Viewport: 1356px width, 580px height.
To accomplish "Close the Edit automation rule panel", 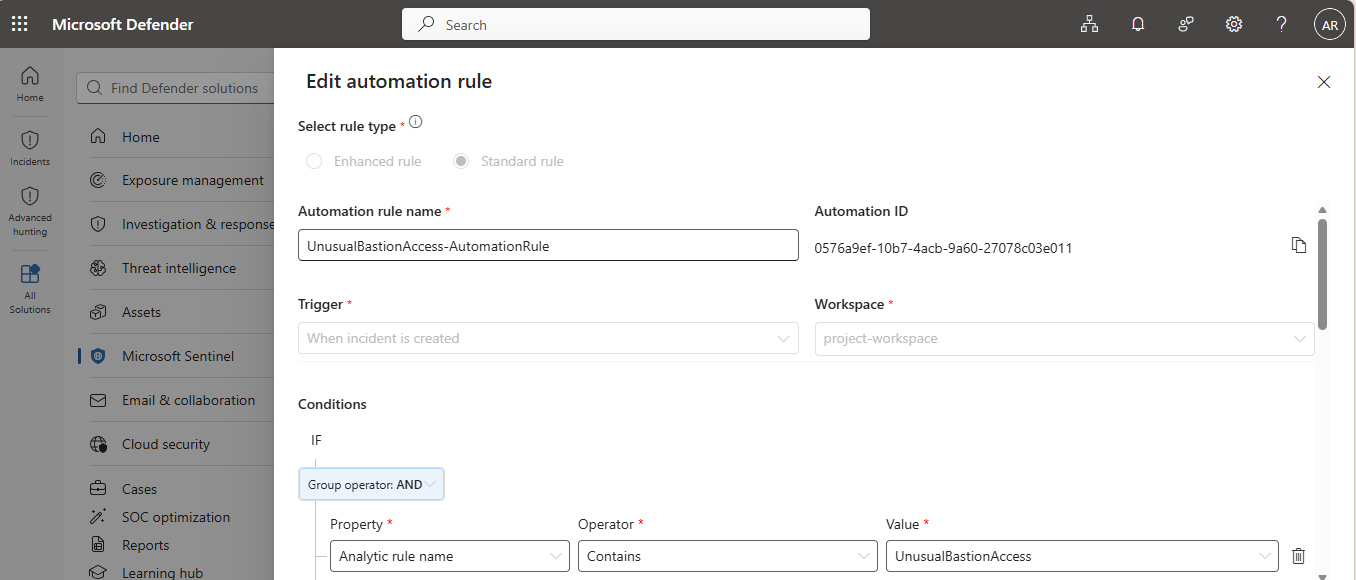I will [1324, 82].
